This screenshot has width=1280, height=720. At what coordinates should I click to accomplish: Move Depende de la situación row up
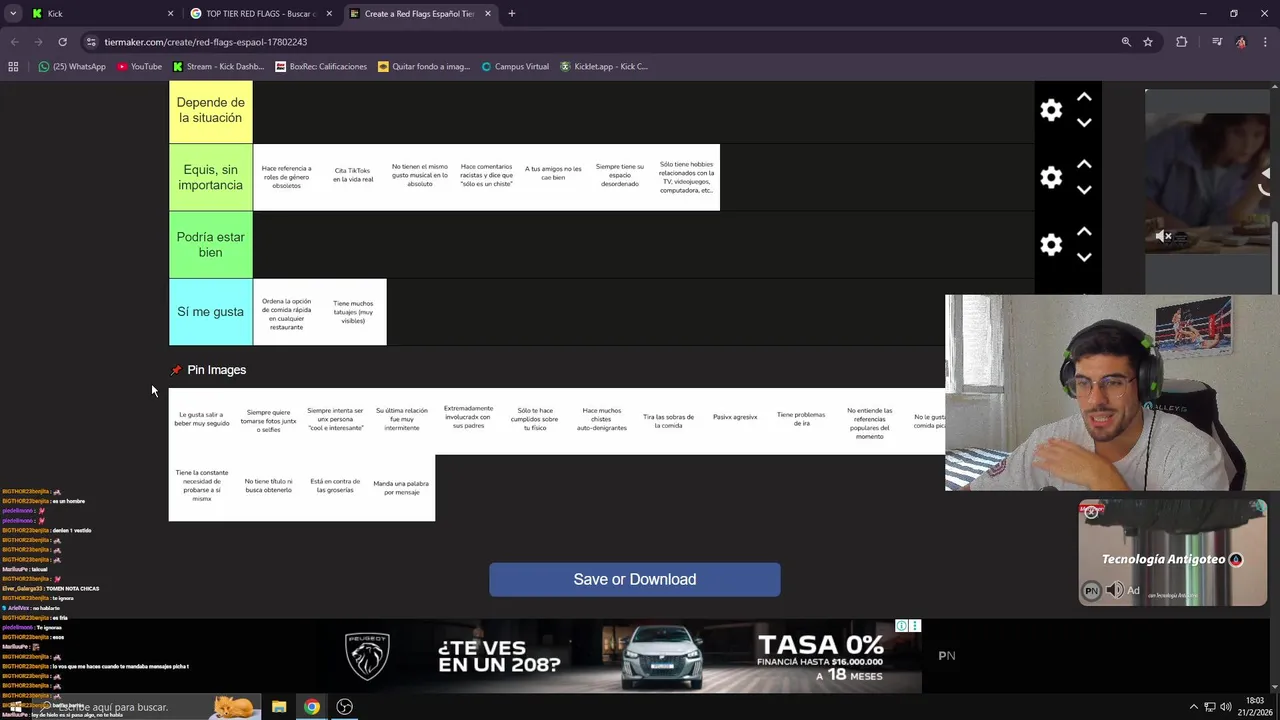(x=1084, y=97)
